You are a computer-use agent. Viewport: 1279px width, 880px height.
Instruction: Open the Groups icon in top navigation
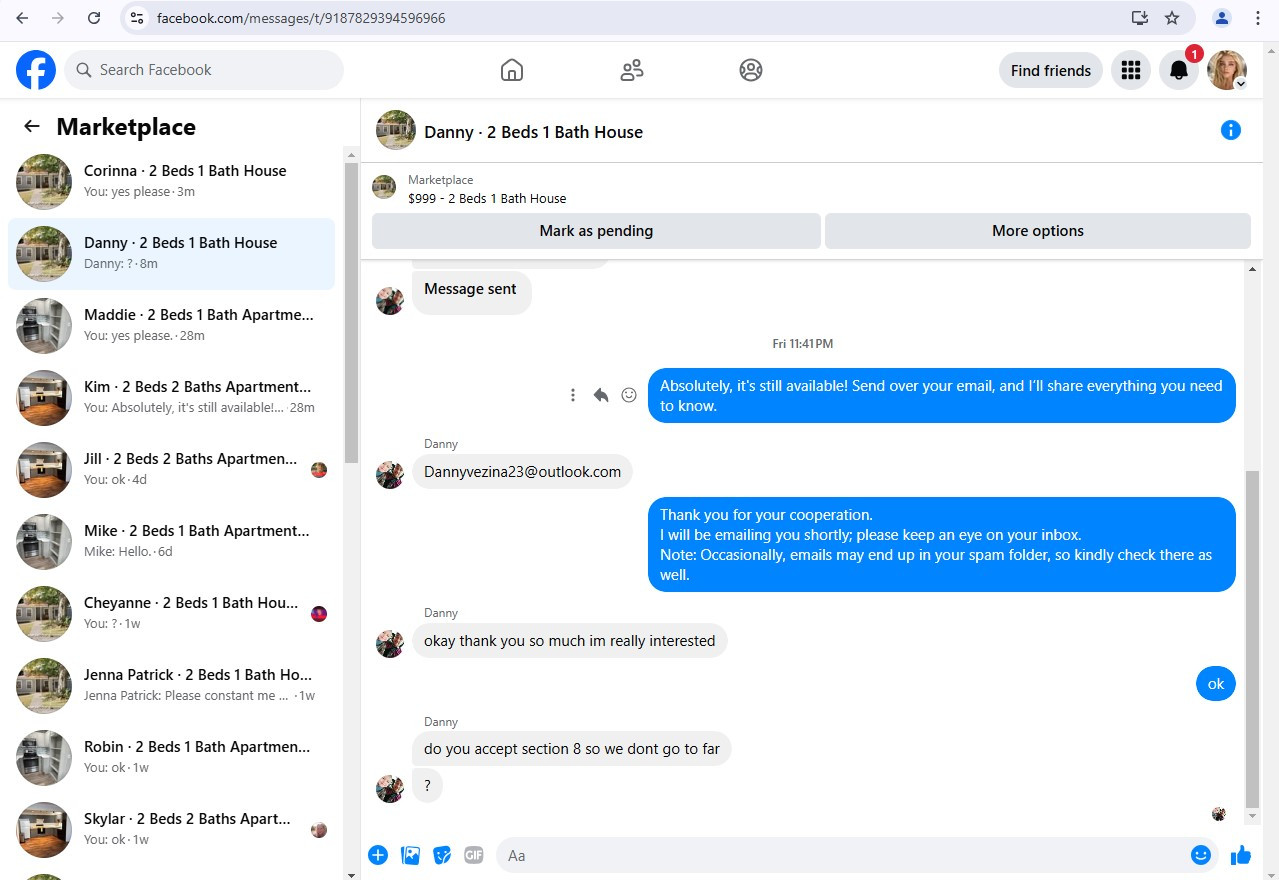(750, 70)
